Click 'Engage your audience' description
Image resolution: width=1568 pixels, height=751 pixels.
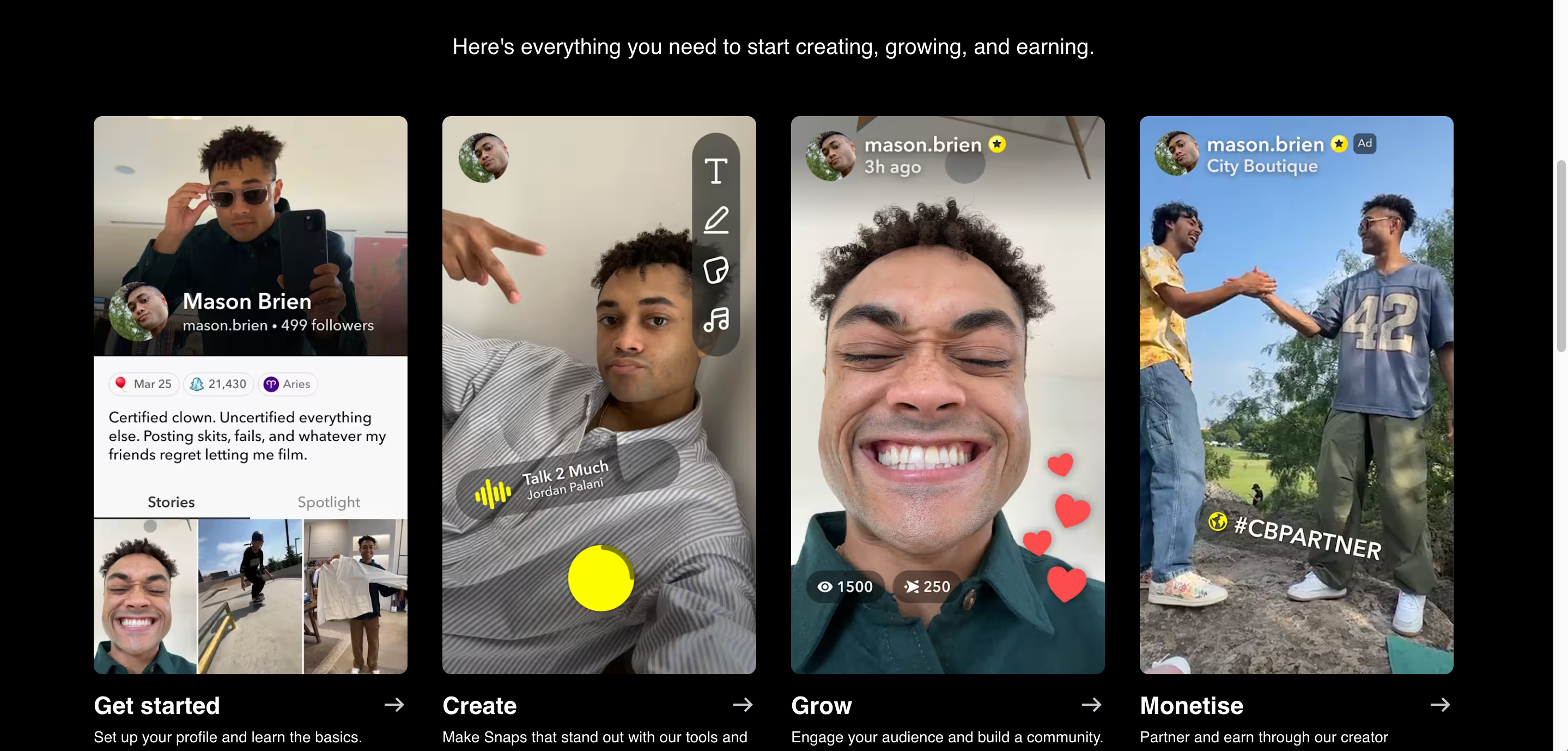click(946, 737)
